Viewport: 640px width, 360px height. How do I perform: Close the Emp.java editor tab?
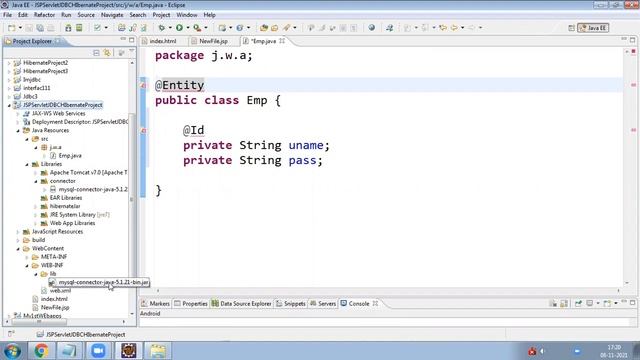[x=282, y=41]
